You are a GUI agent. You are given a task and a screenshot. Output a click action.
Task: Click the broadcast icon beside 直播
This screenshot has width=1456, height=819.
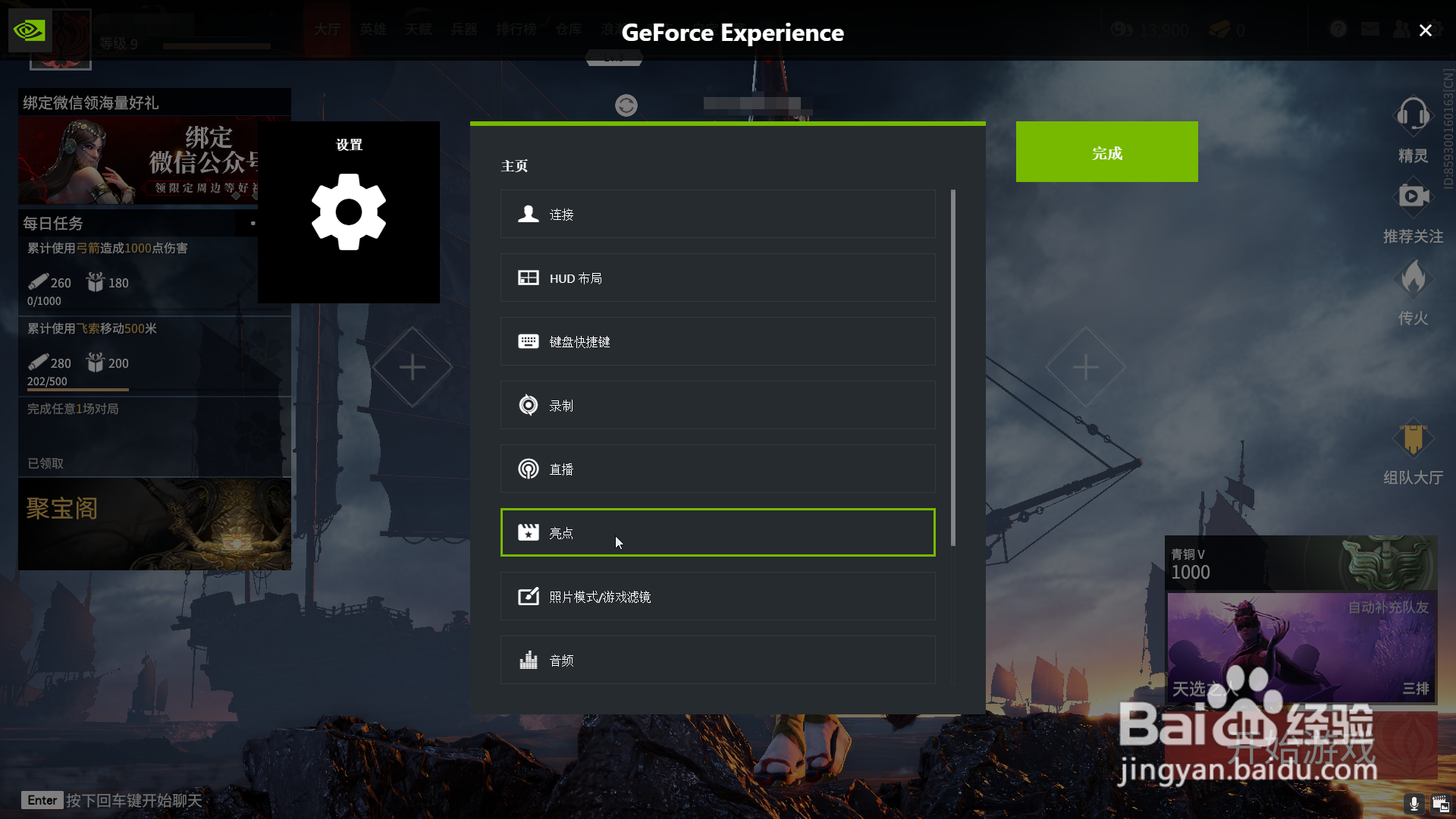coord(529,469)
